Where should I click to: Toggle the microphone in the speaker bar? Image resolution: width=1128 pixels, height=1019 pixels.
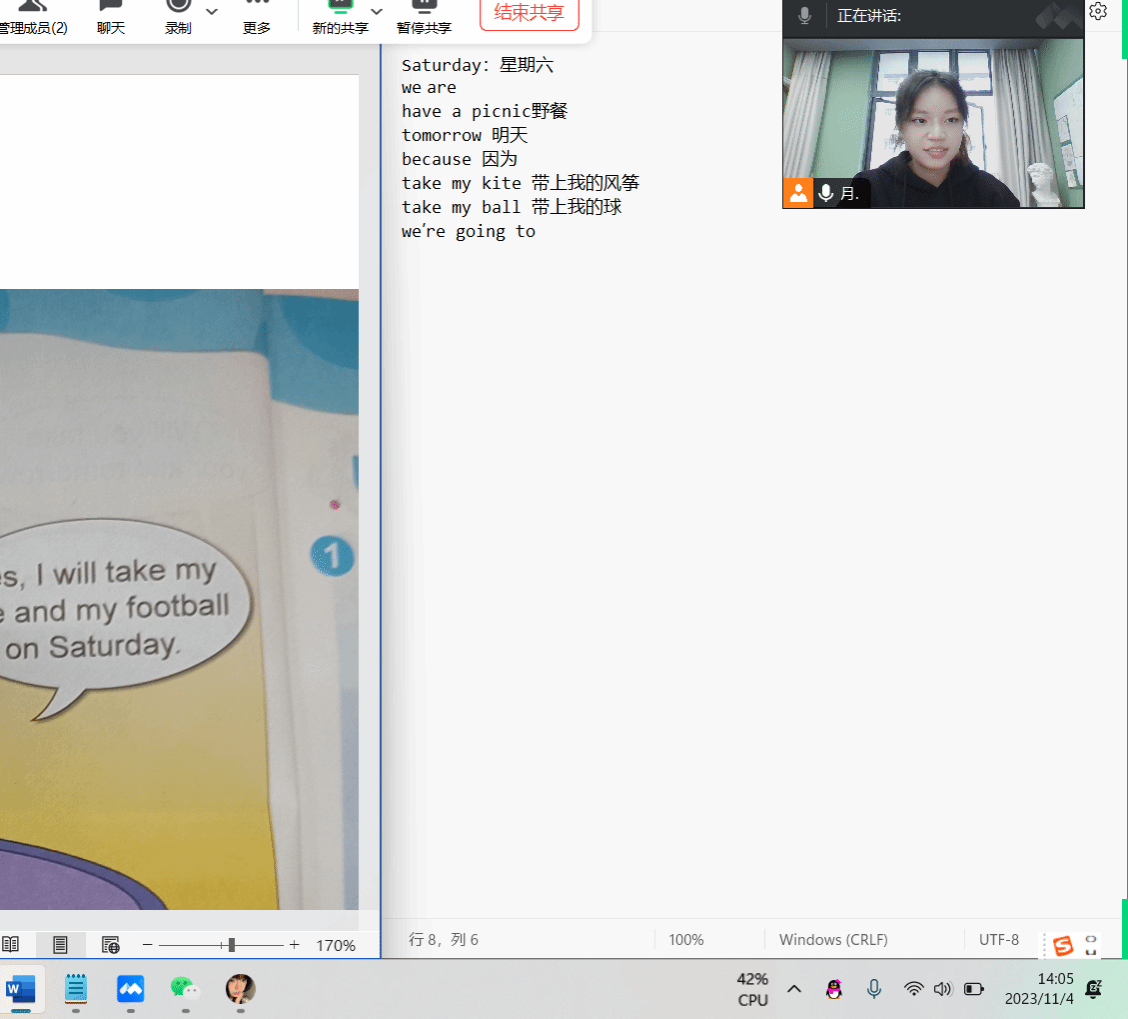point(804,16)
